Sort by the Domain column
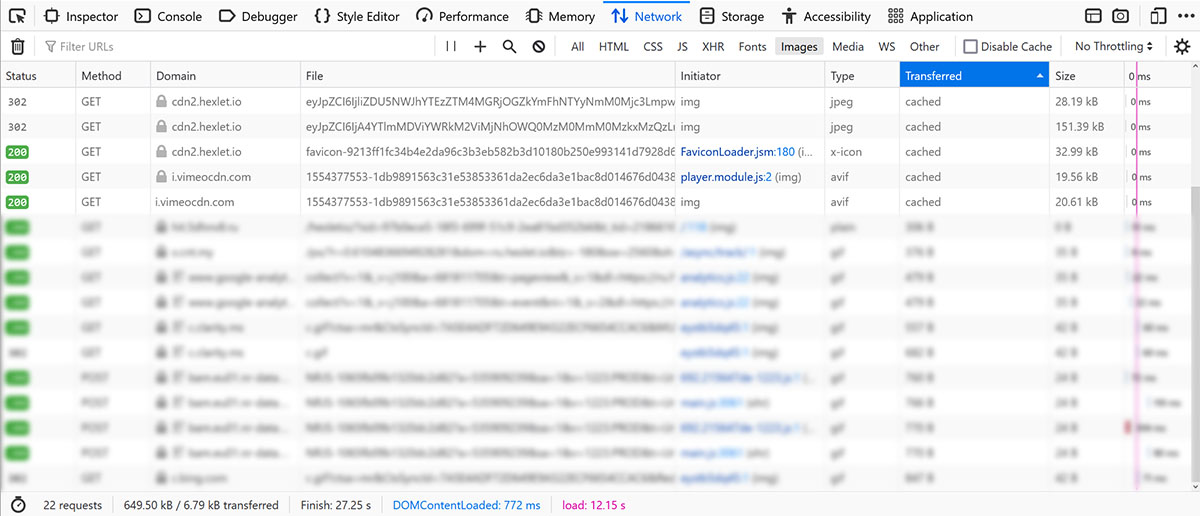The width and height of the screenshot is (1200, 516). coord(225,76)
